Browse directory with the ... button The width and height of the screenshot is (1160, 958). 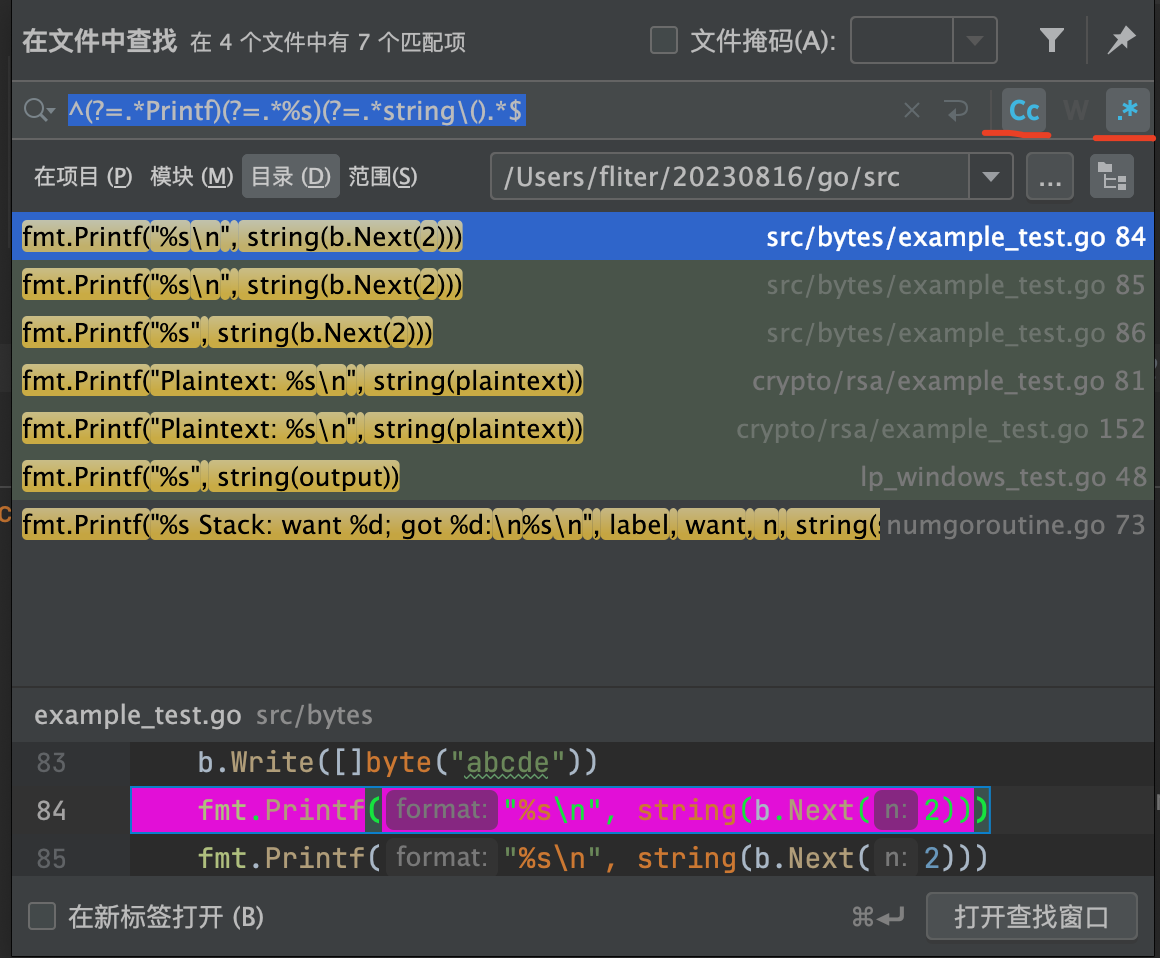click(x=1049, y=177)
